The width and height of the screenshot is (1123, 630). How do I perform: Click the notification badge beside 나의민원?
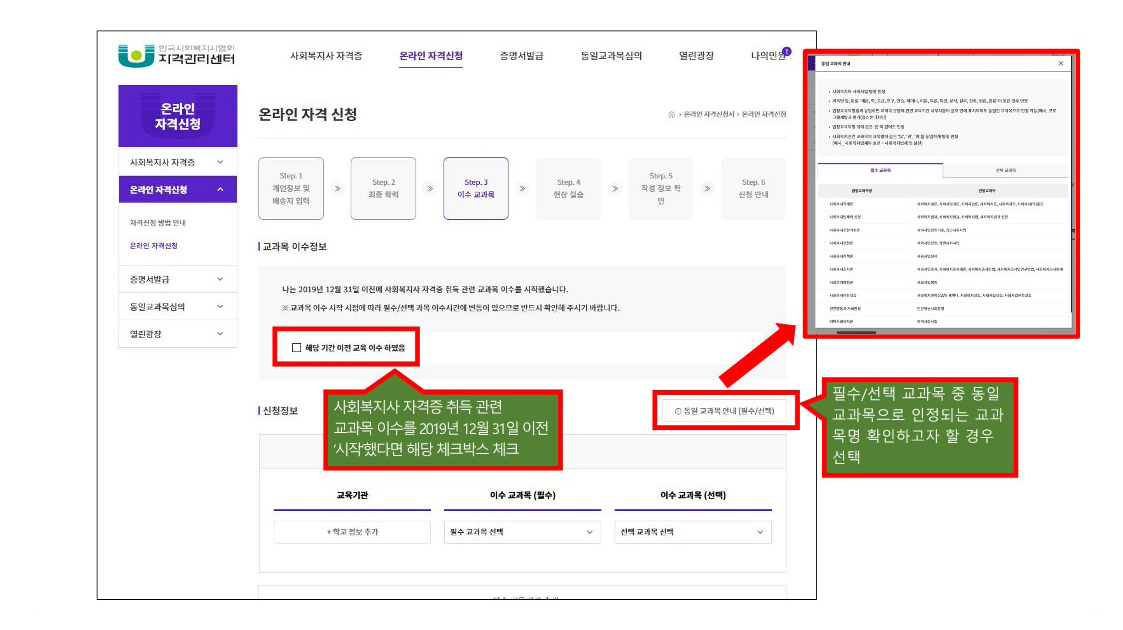[786, 51]
